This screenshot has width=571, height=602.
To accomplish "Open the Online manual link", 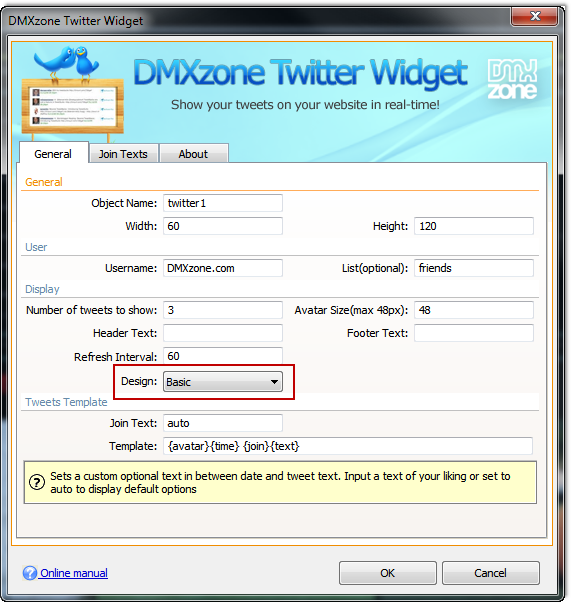I will (x=74, y=573).
